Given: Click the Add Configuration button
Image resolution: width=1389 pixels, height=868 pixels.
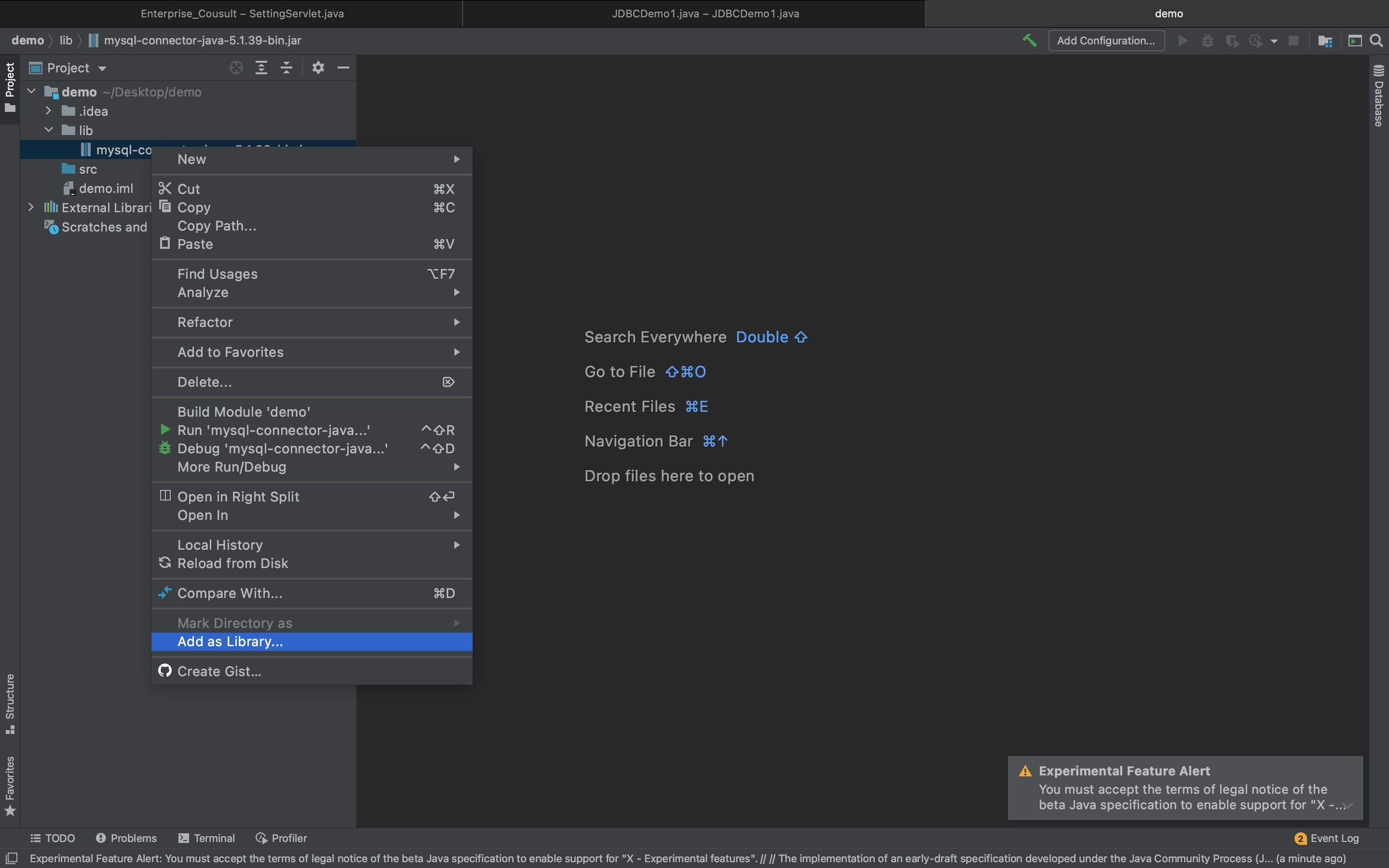Looking at the screenshot, I should coord(1105,40).
